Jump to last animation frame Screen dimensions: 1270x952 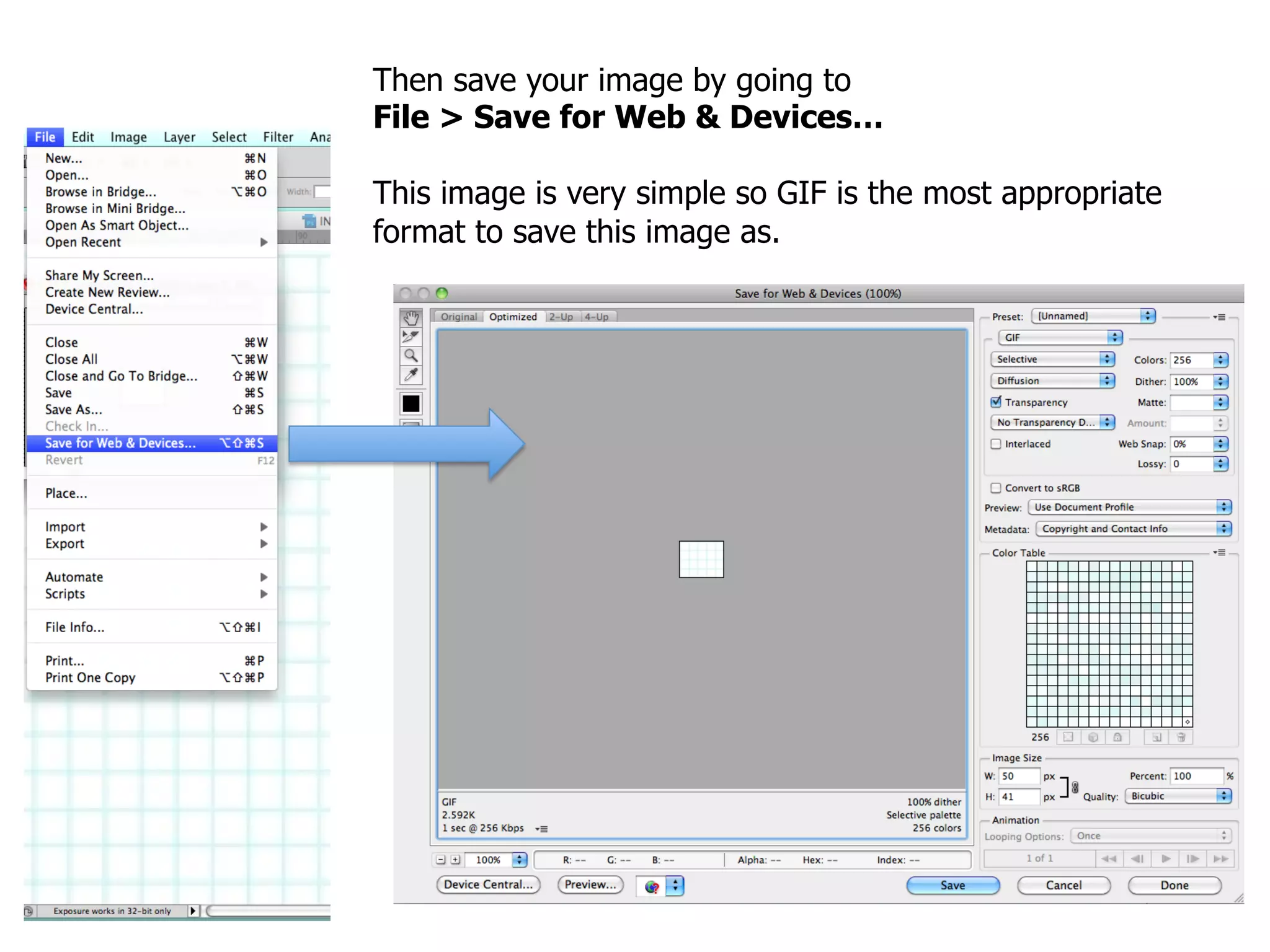(1220, 858)
